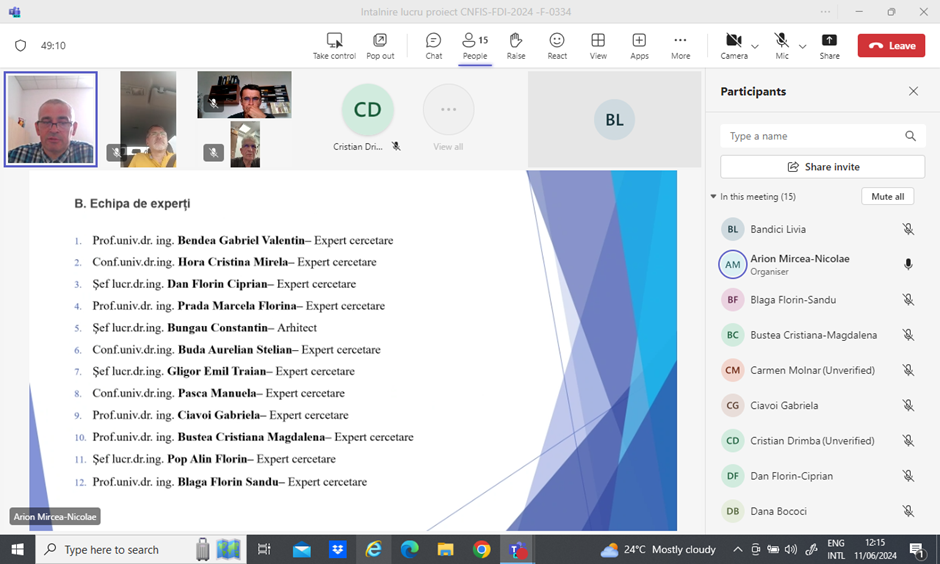Toggle the Camera on
Screen dimensions: 940x564
733,41
